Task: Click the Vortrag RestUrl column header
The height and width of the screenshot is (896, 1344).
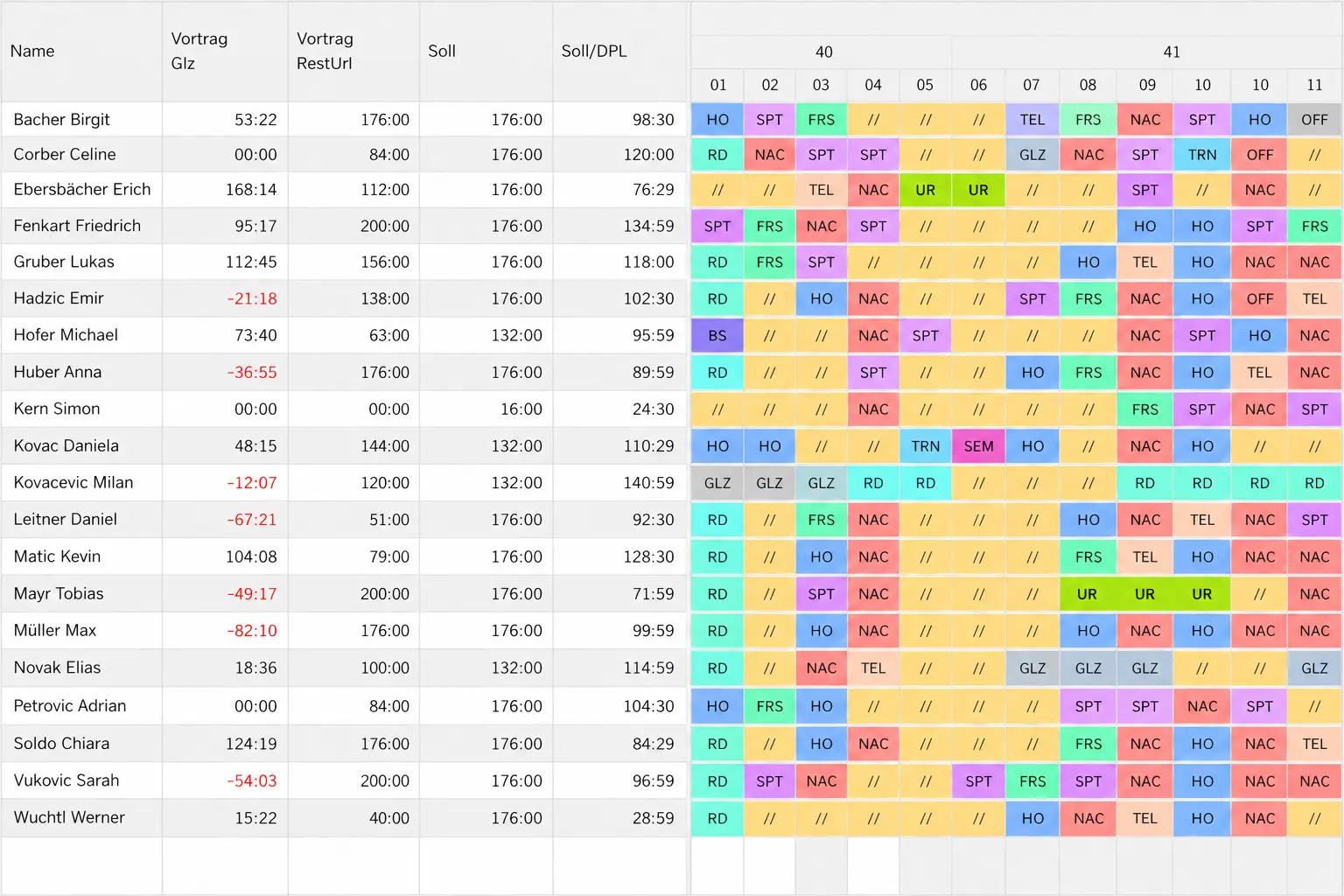Action: tap(353, 51)
